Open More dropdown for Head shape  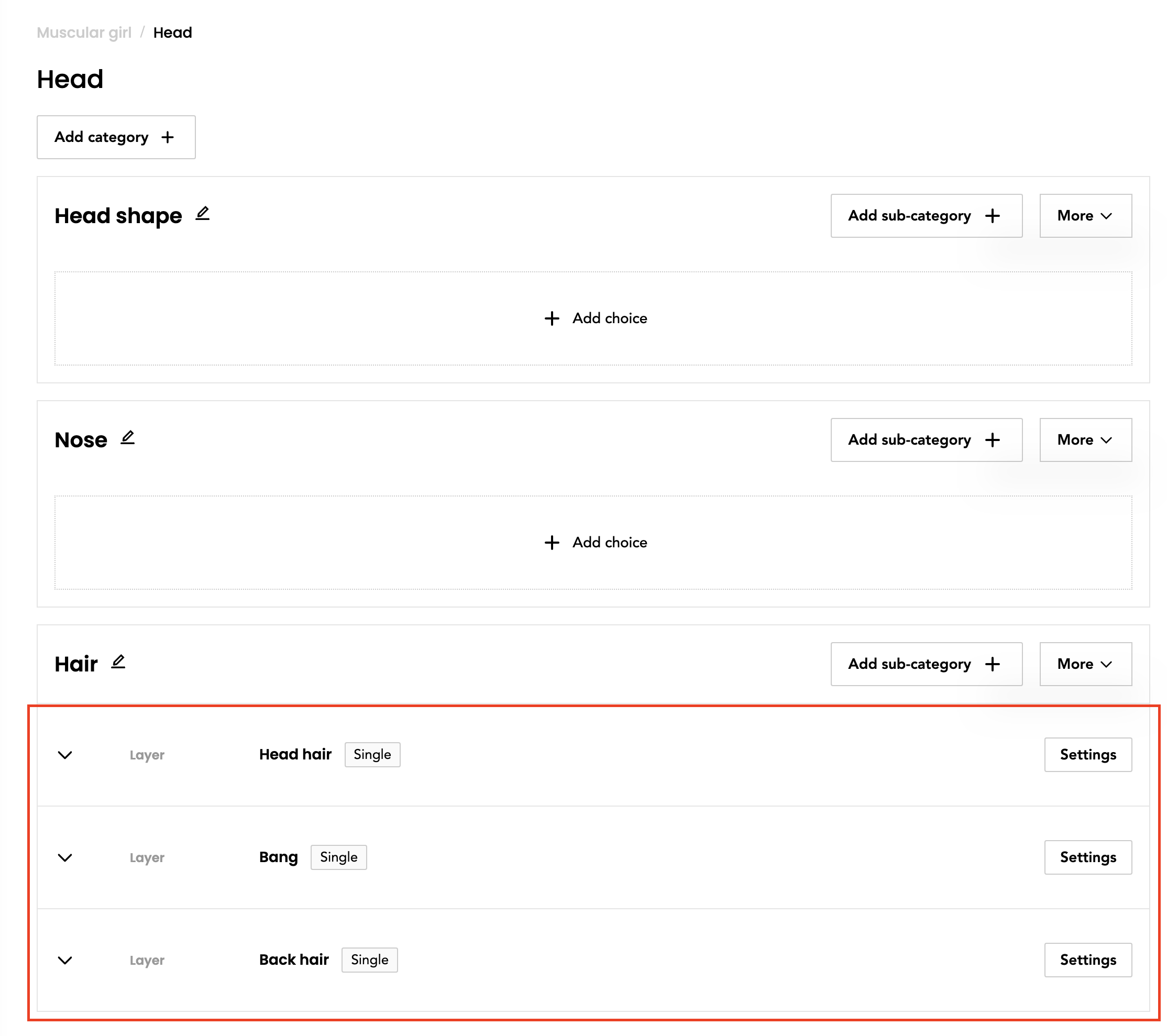[1085, 216]
